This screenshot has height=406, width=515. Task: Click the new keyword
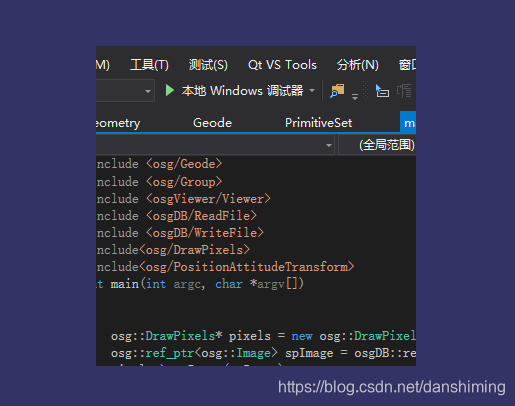coord(302,336)
